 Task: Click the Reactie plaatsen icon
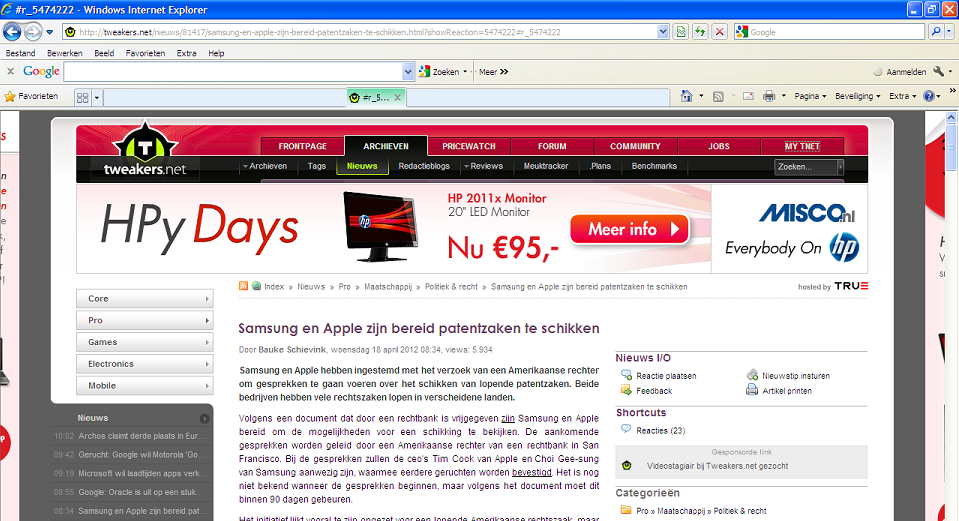tap(626, 375)
